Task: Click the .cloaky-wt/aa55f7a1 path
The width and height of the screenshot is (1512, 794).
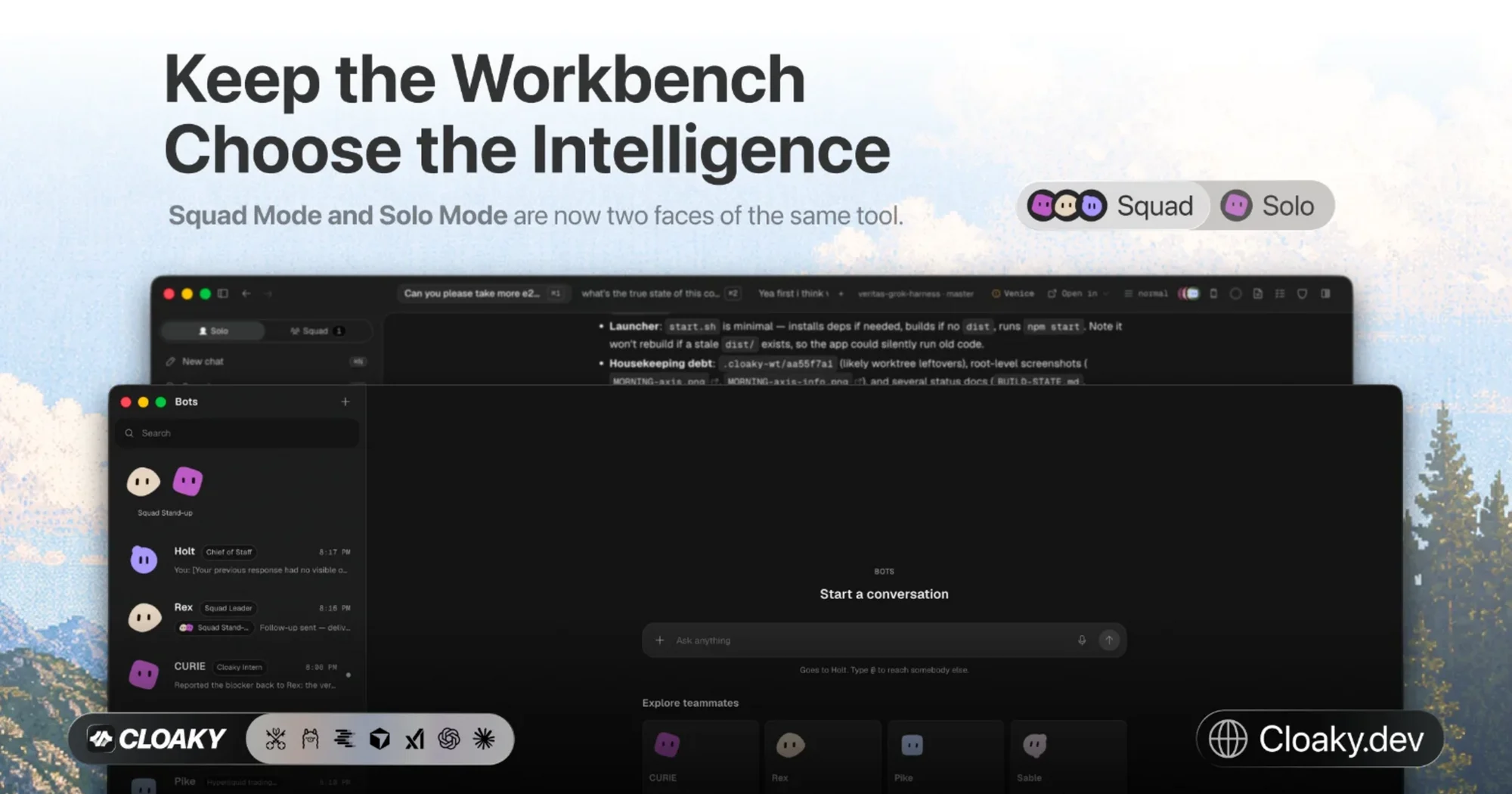Action: pyautogui.click(x=778, y=364)
